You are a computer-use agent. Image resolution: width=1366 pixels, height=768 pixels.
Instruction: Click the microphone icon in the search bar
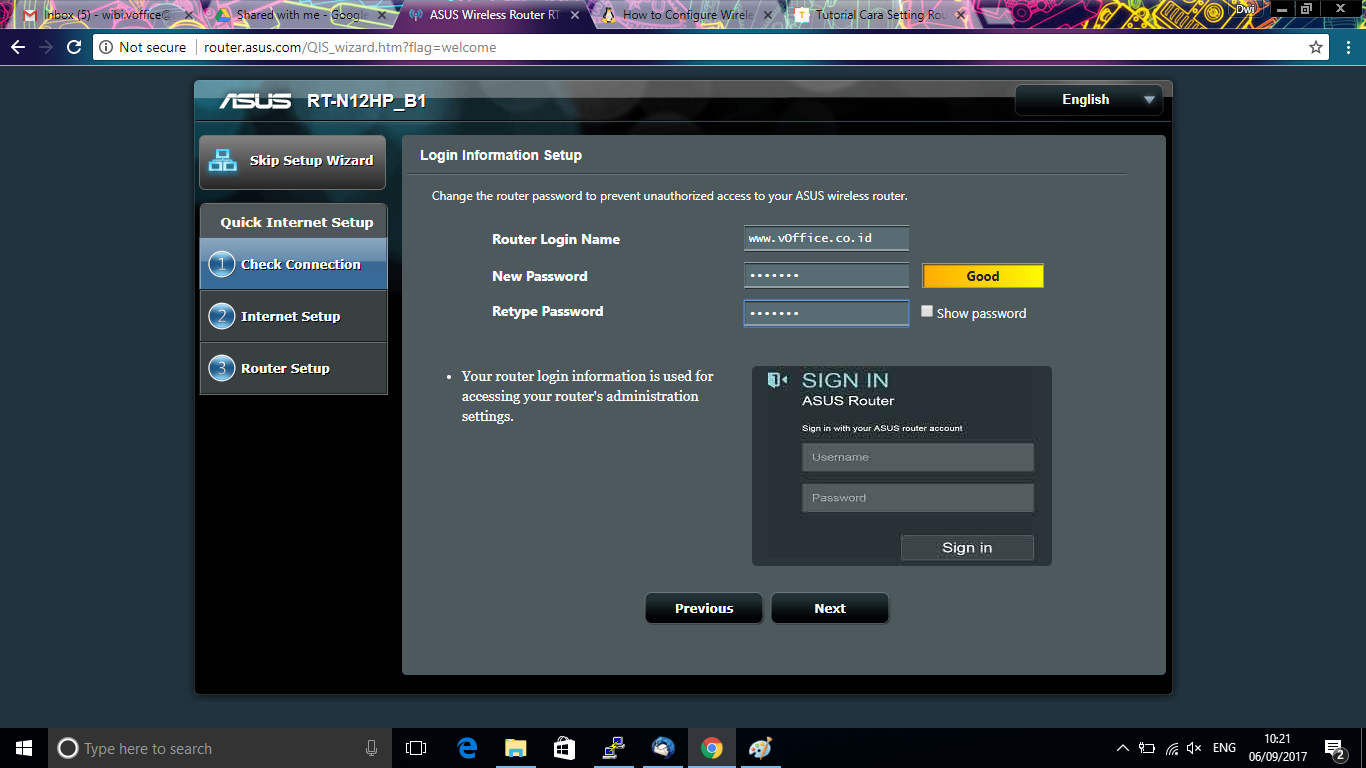(371, 747)
